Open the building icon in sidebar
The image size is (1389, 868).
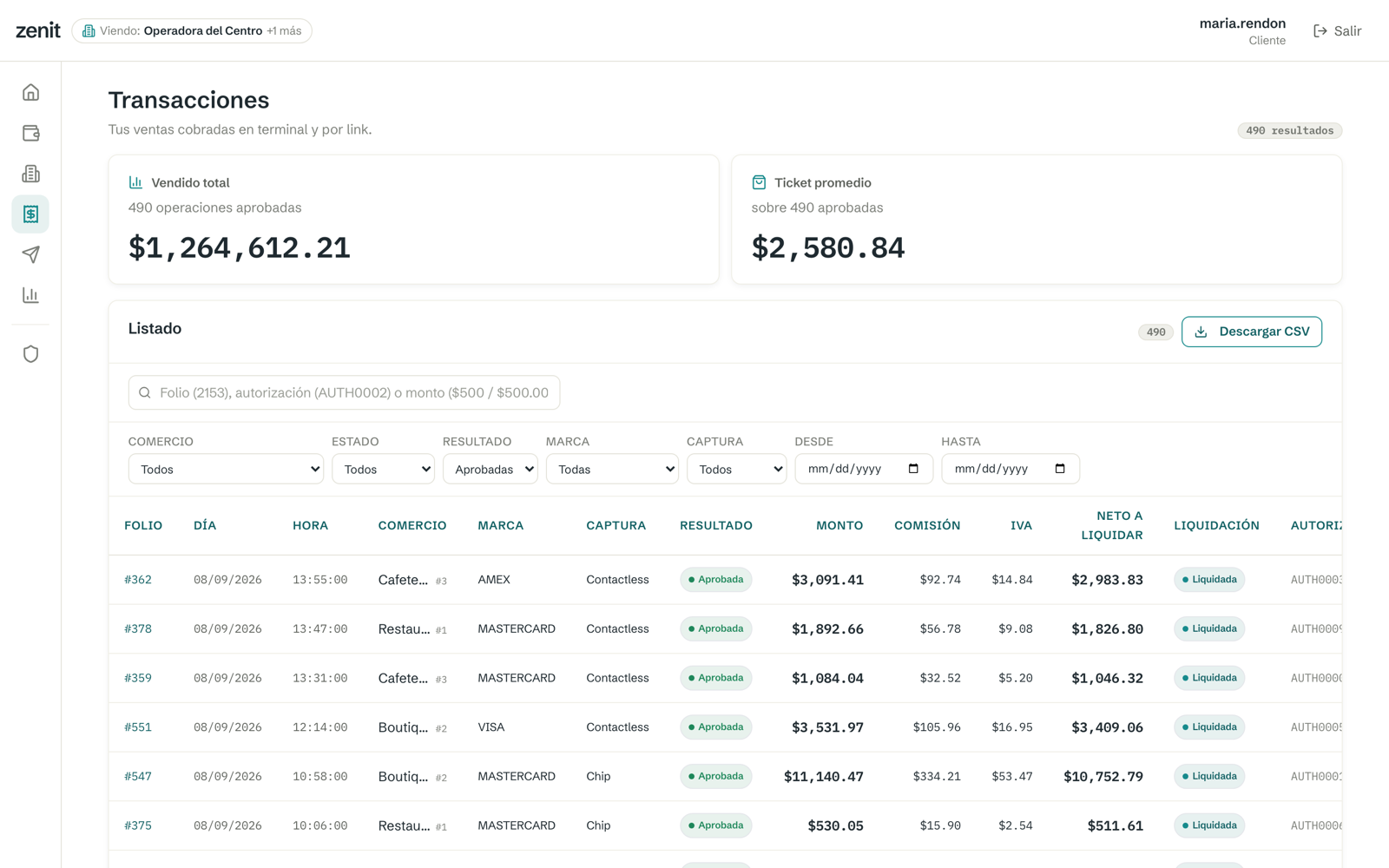click(x=30, y=174)
